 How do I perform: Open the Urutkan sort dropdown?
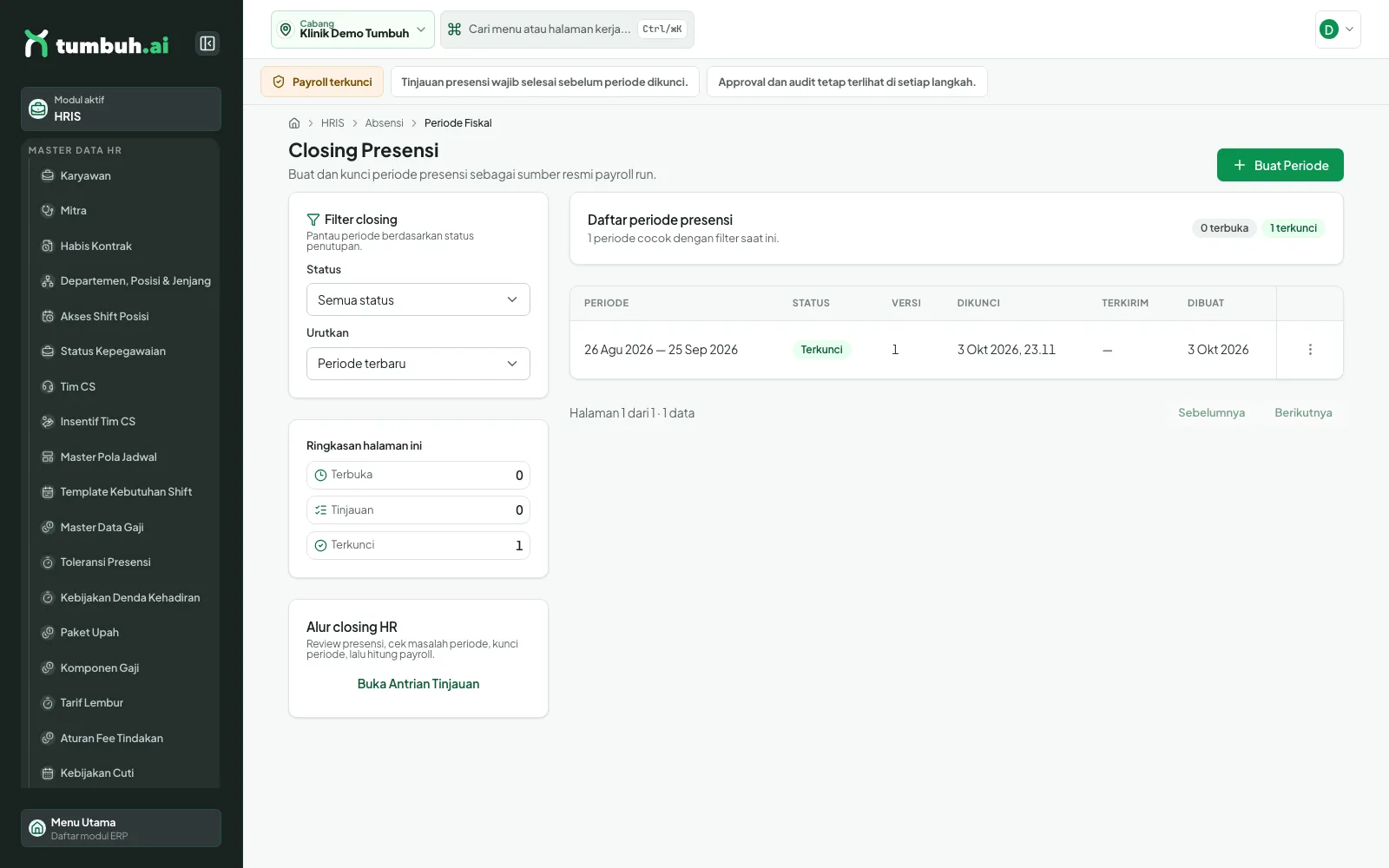tap(418, 364)
